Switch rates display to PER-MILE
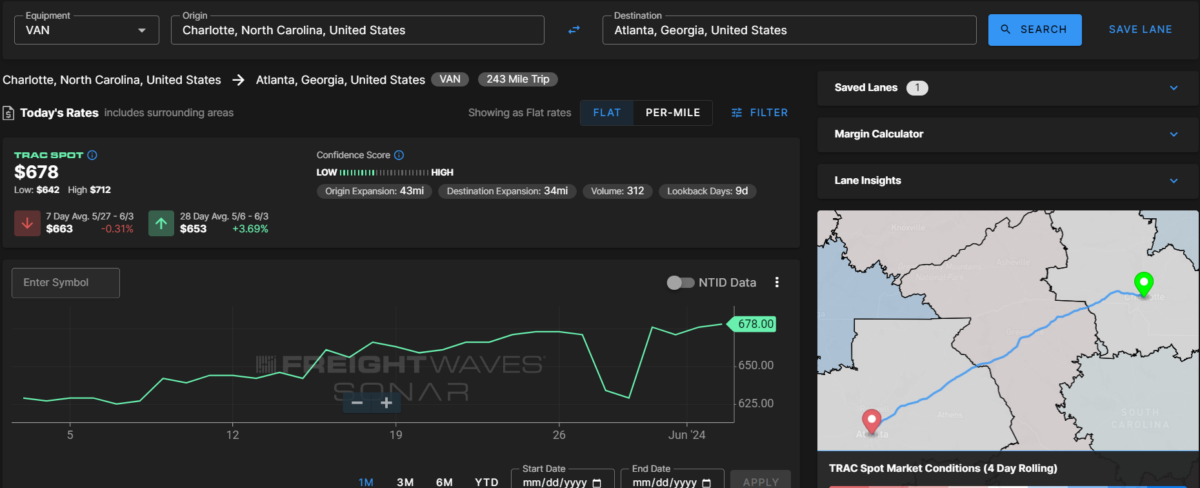Image resolution: width=1200 pixels, height=488 pixels. (x=673, y=113)
